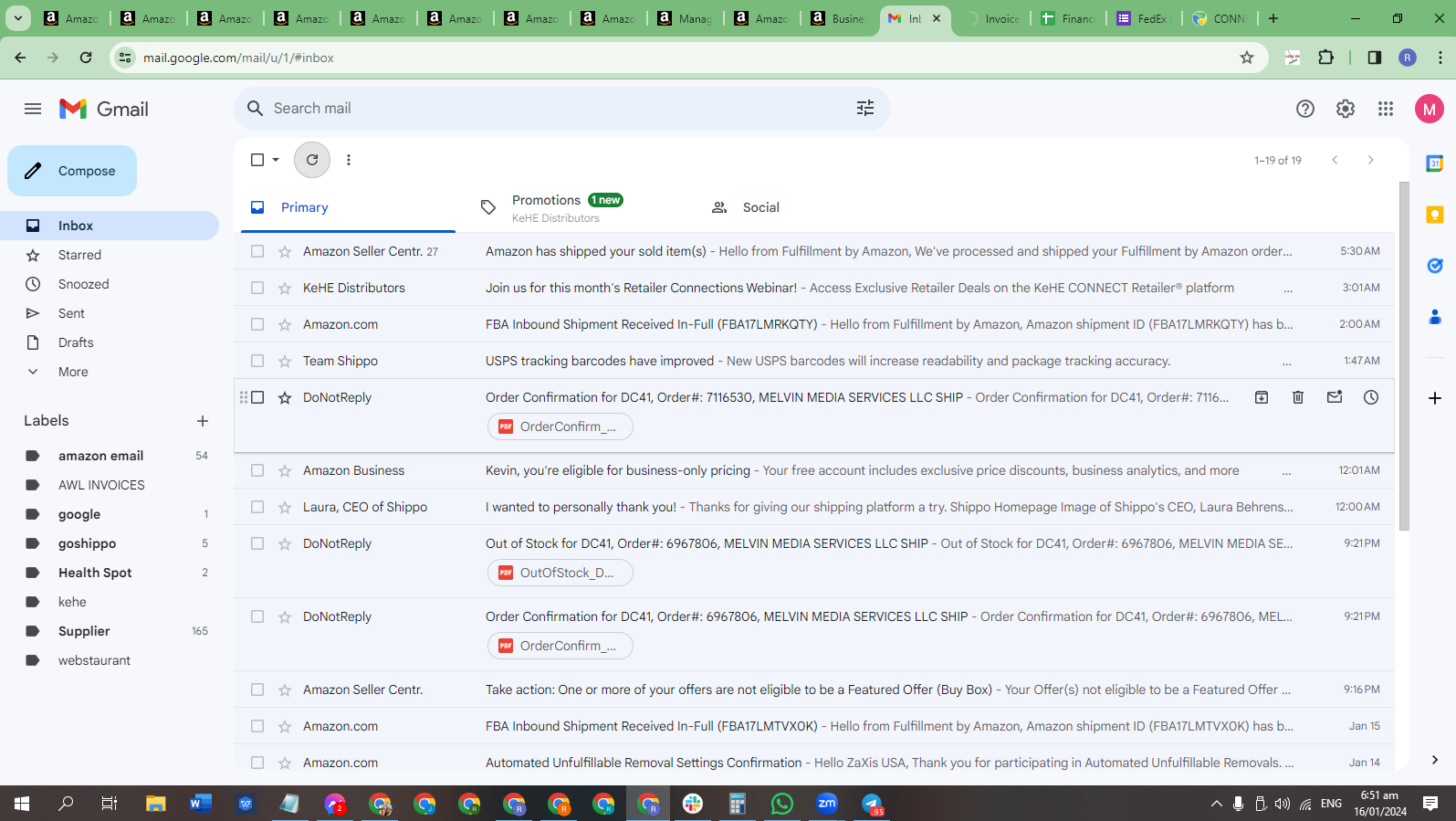Delete the DoNotReply Order# 7116530 email
Viewport: 1456px width, 821px height.
(1298, 397)
